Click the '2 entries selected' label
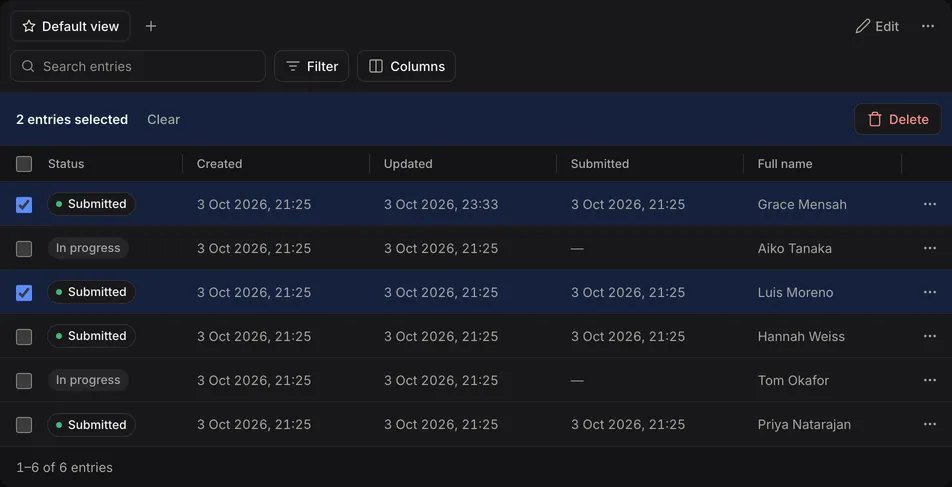 [x=72, y=120]
